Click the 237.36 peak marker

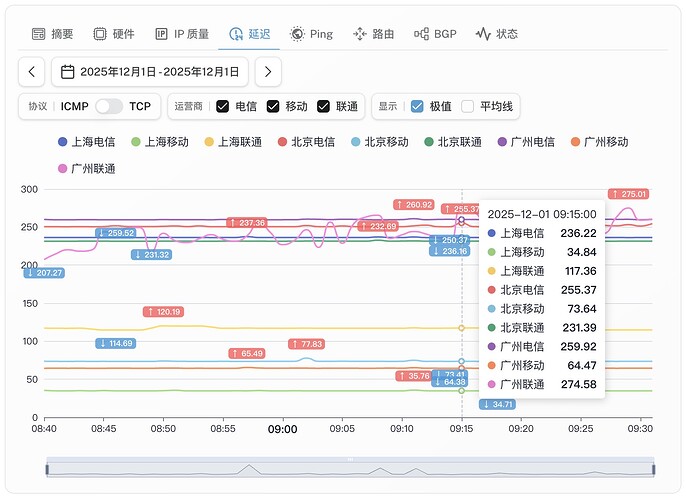247,223
